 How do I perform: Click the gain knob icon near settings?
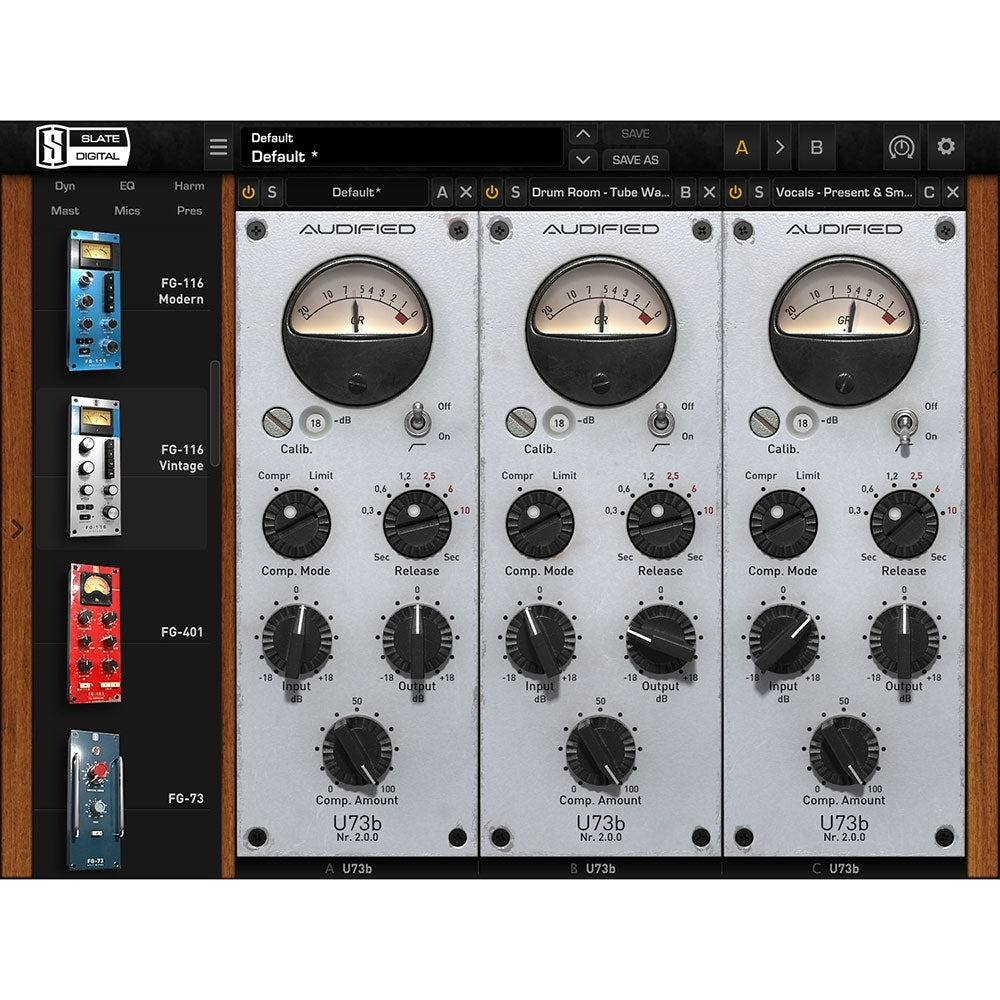[x=901, y=147]
